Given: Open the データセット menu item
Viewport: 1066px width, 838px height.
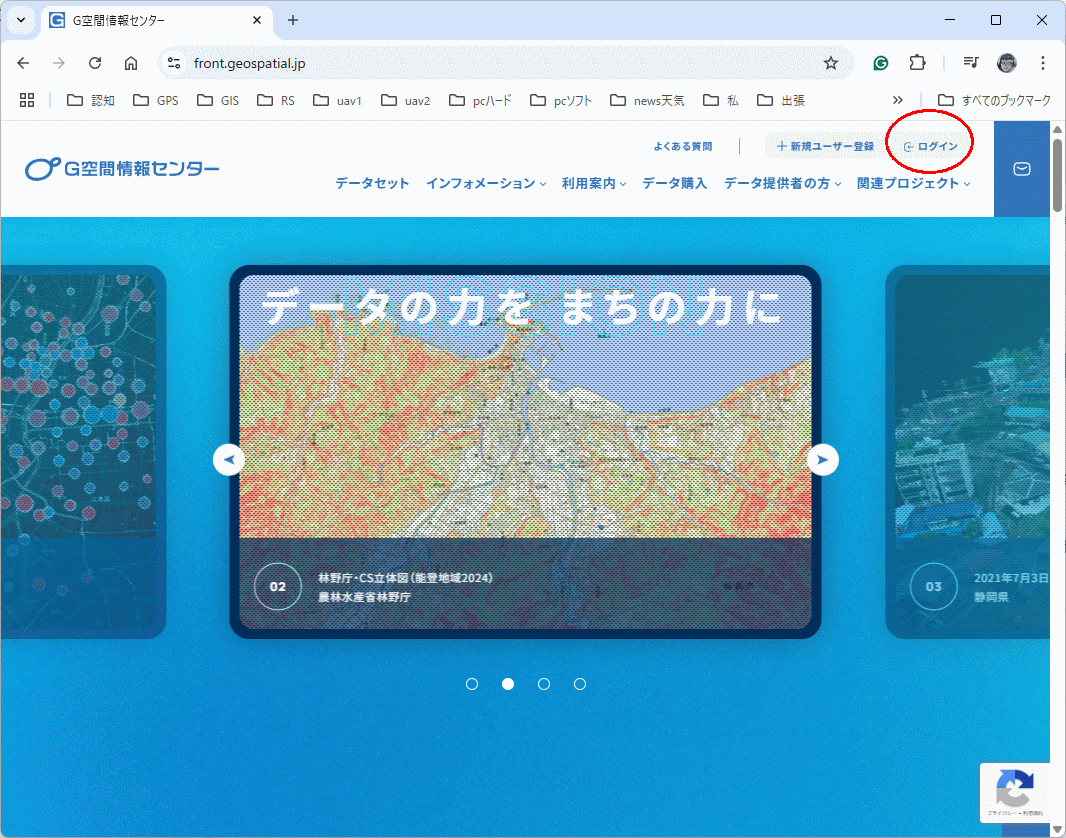Looking at the screenshot, I should pyautogui.click(x=372, y=183).
